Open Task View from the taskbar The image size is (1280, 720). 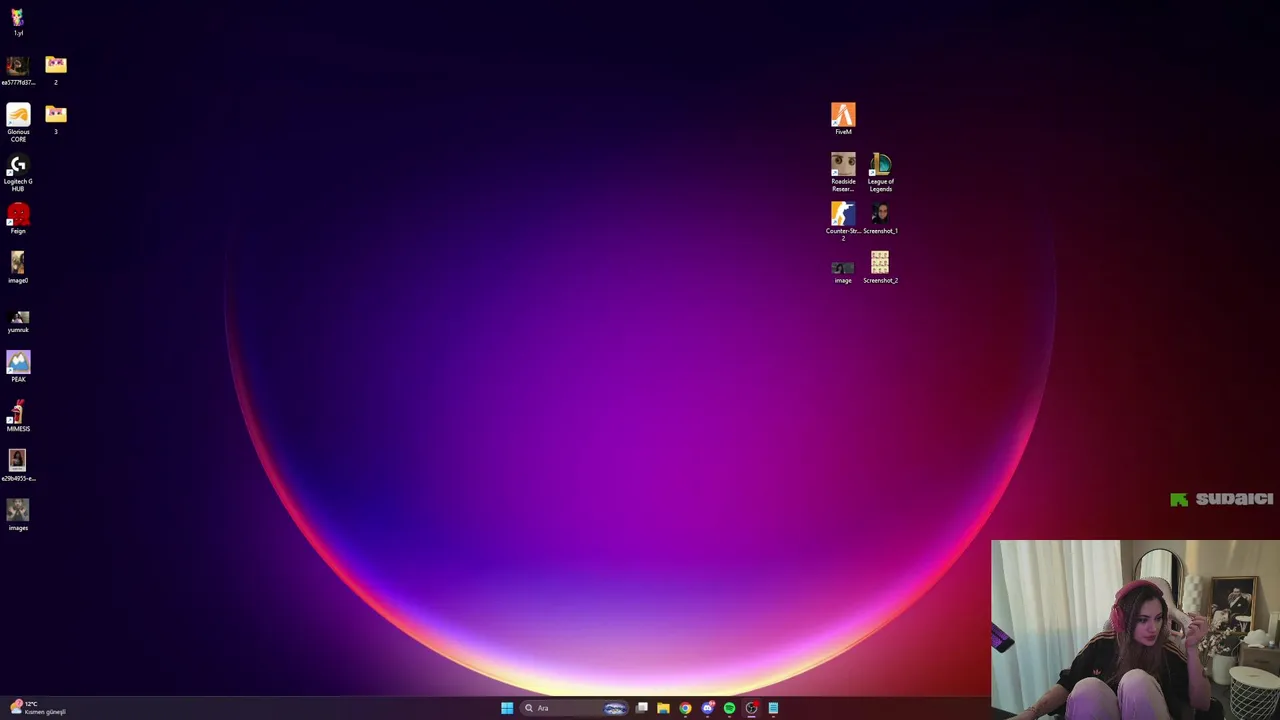click(641, 708)
